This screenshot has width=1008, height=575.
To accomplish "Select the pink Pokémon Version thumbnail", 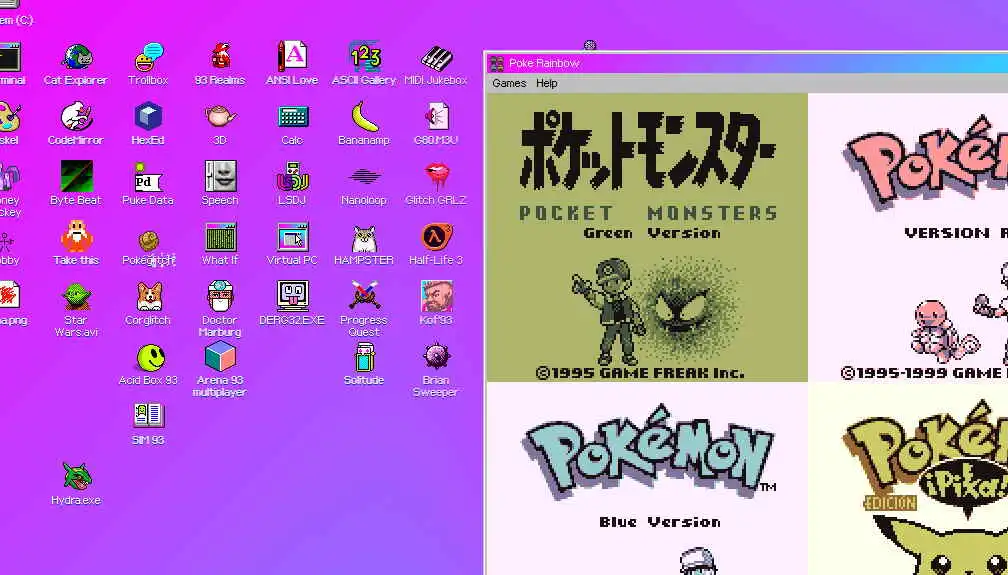I will click(x=908, y=237).
